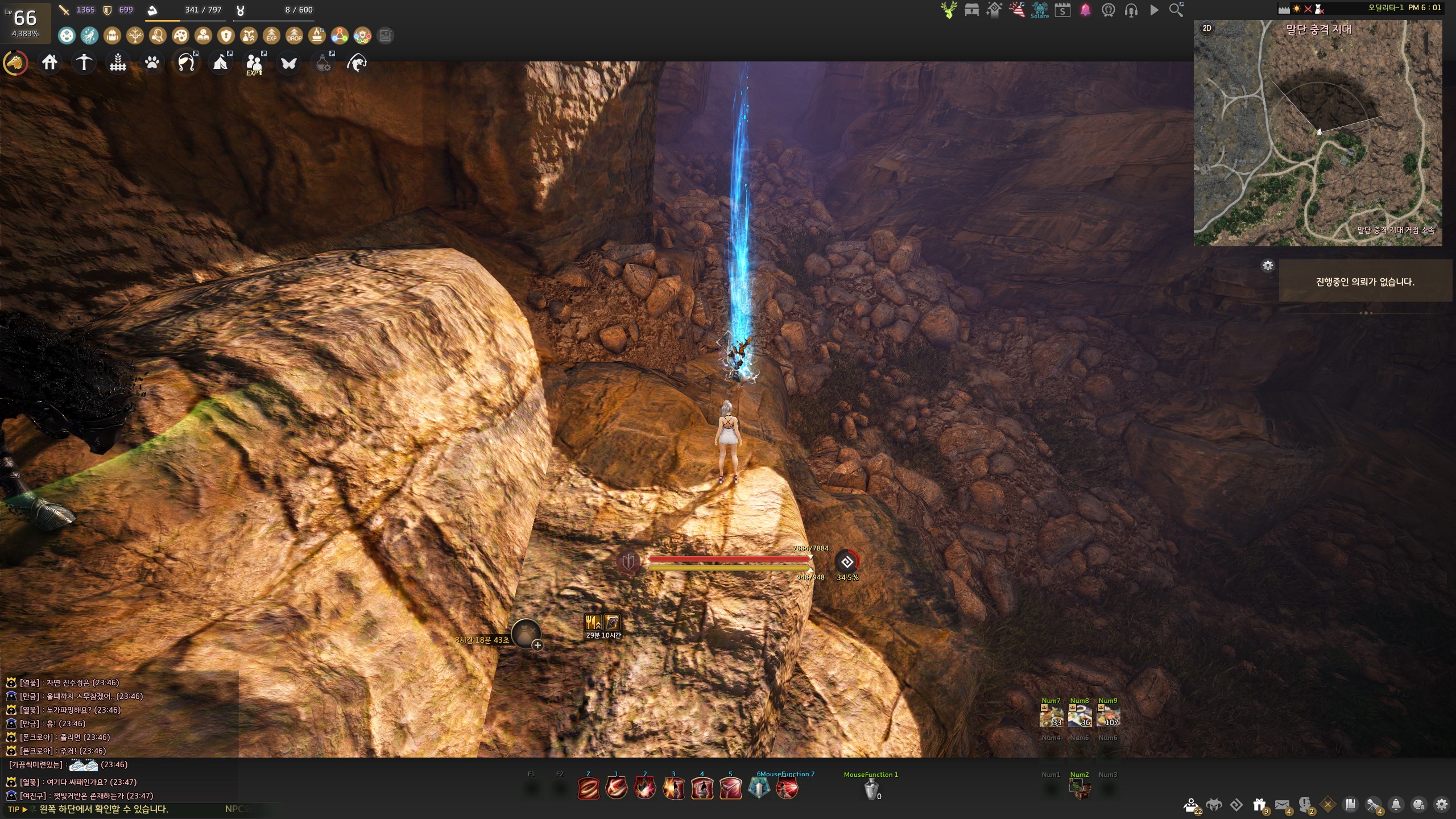Click the teal ginseng root buff icon
The width and height of the screenshot is (1456, 819).
click(x=89, y=36)
